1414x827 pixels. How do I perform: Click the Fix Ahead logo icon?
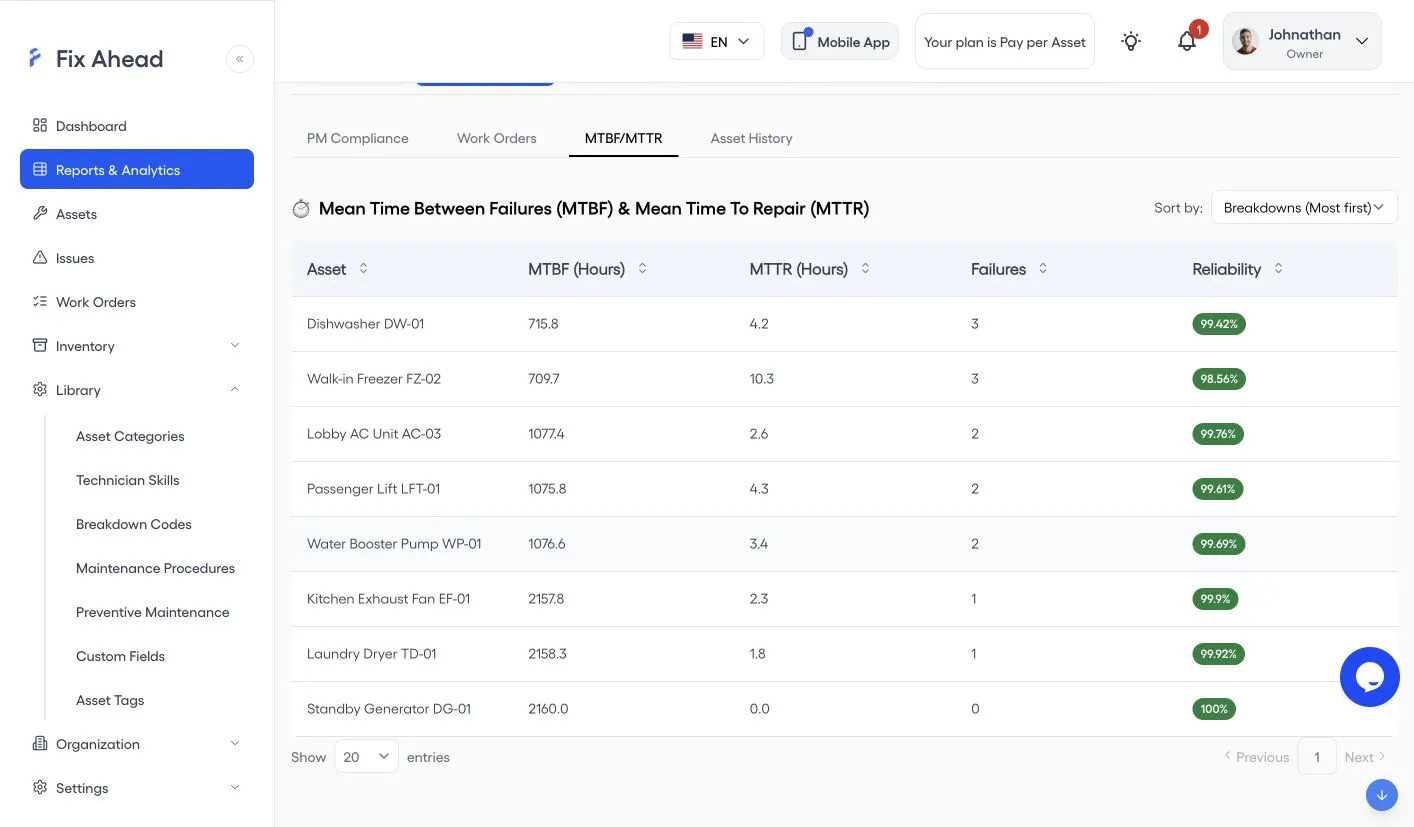coord(36,58)
